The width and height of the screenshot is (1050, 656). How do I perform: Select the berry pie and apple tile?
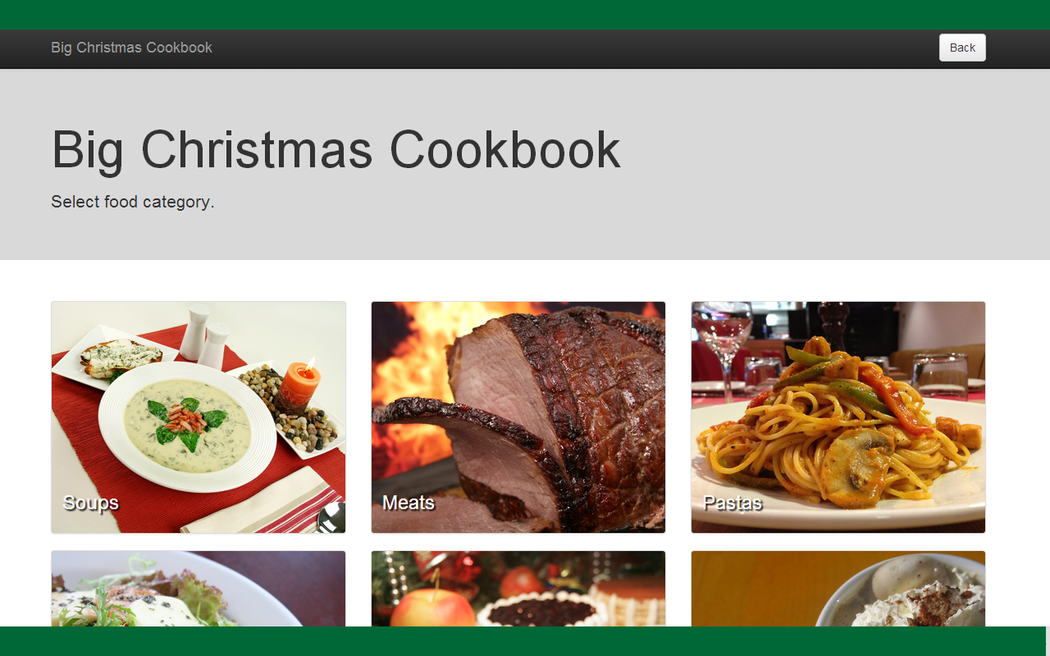click(x=518, y=588)
